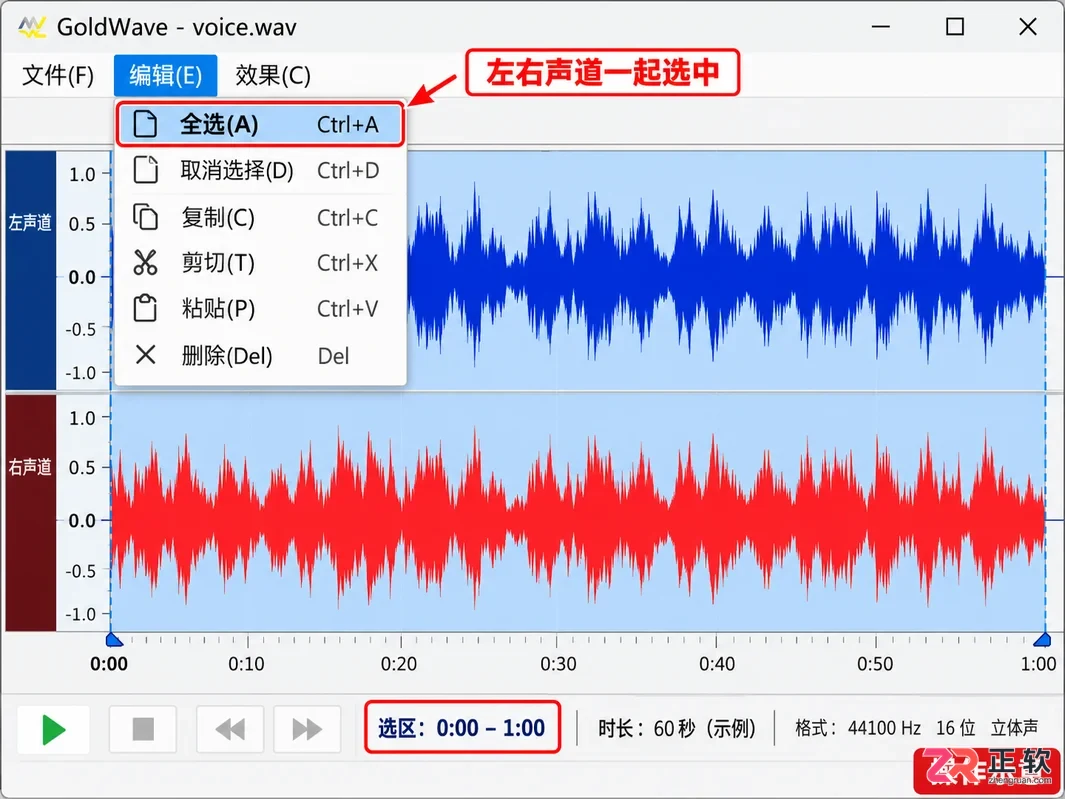Viewport: 1065px width, 799px height.
Task: Click the clipboard paste icon
Action: tap(145, 308)
